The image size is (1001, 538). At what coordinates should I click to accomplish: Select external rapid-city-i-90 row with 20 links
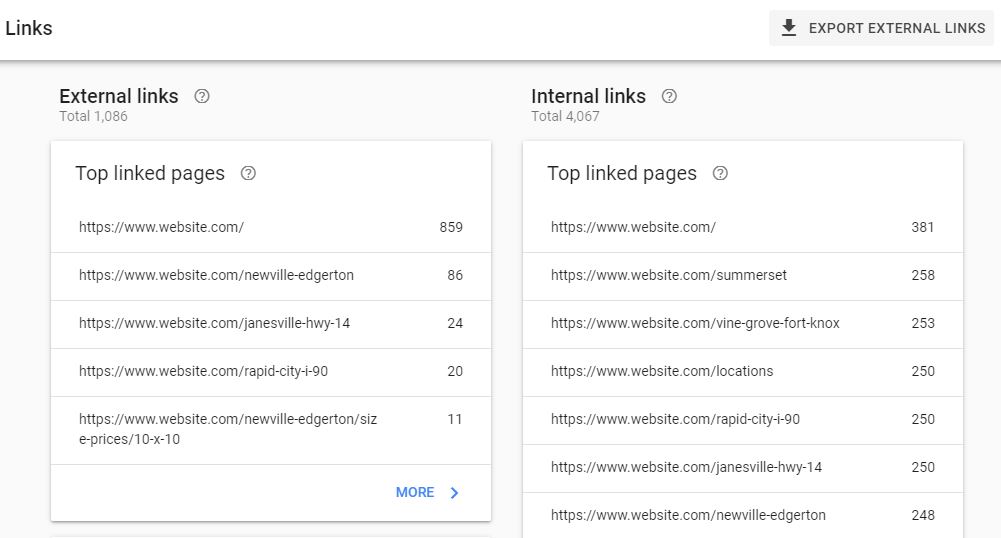click(x=270, y=371)
